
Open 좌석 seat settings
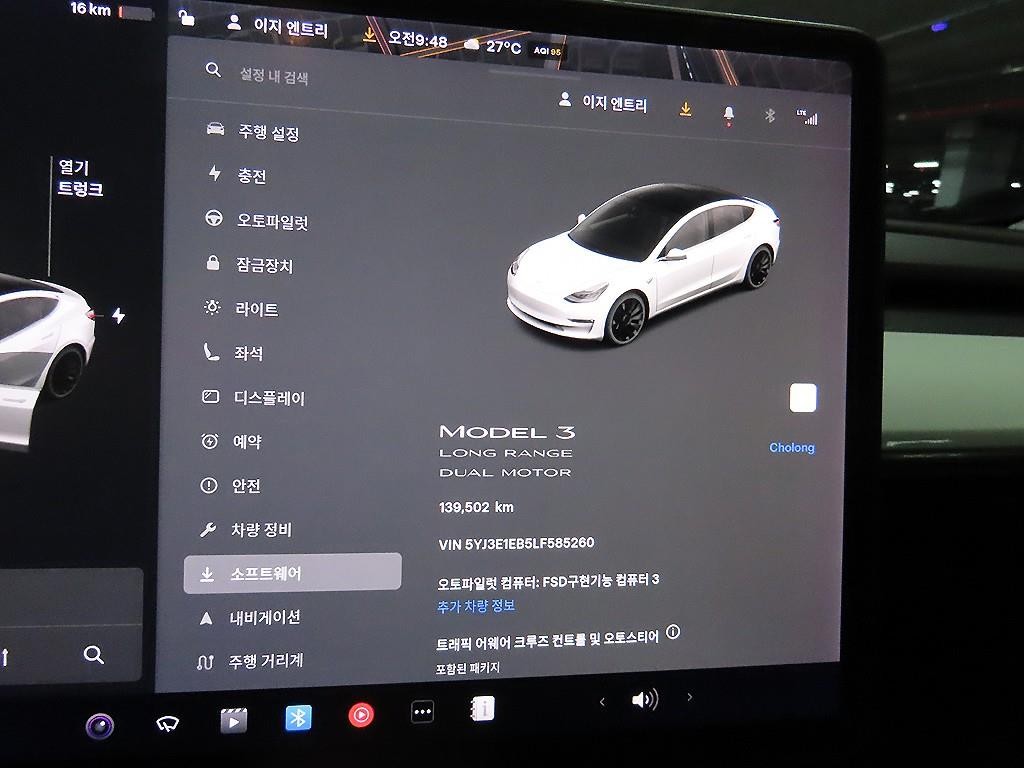(234, 353)
